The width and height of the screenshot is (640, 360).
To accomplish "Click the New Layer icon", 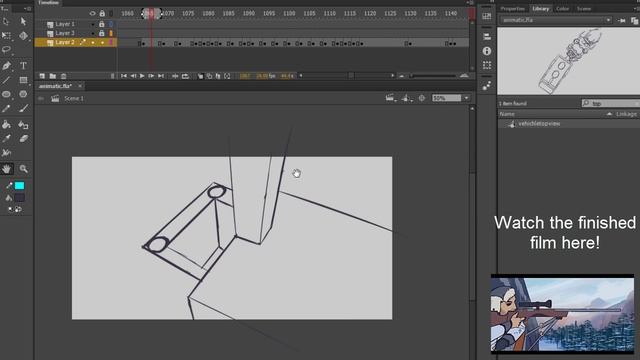I will tap(42, 76).
